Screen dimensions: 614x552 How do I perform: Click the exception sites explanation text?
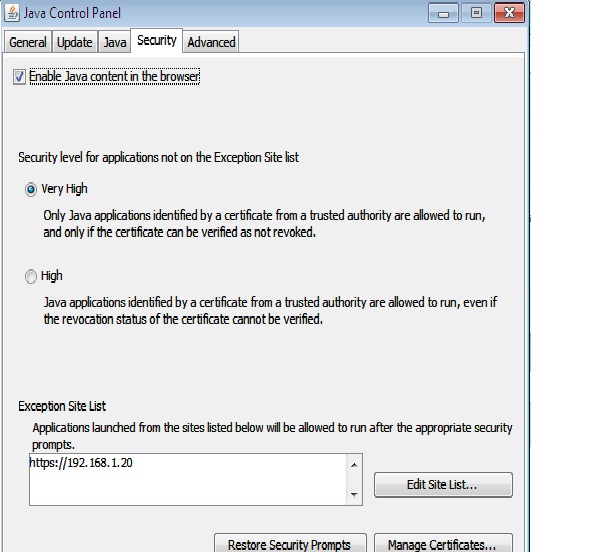point(272,436)
